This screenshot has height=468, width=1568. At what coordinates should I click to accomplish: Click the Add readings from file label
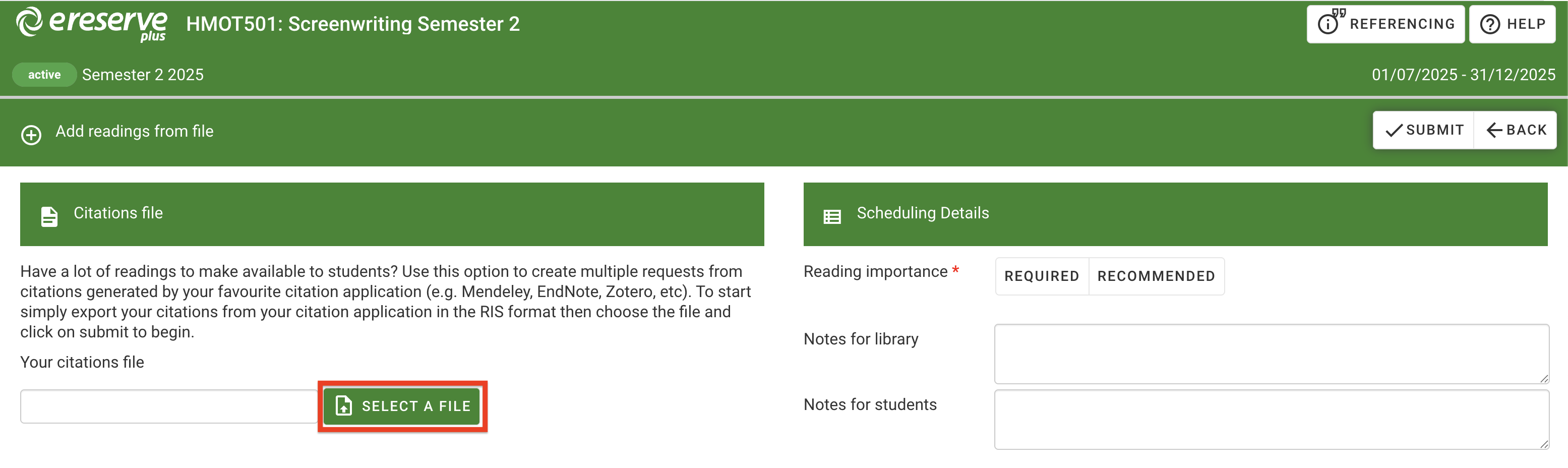pos(135,131)
